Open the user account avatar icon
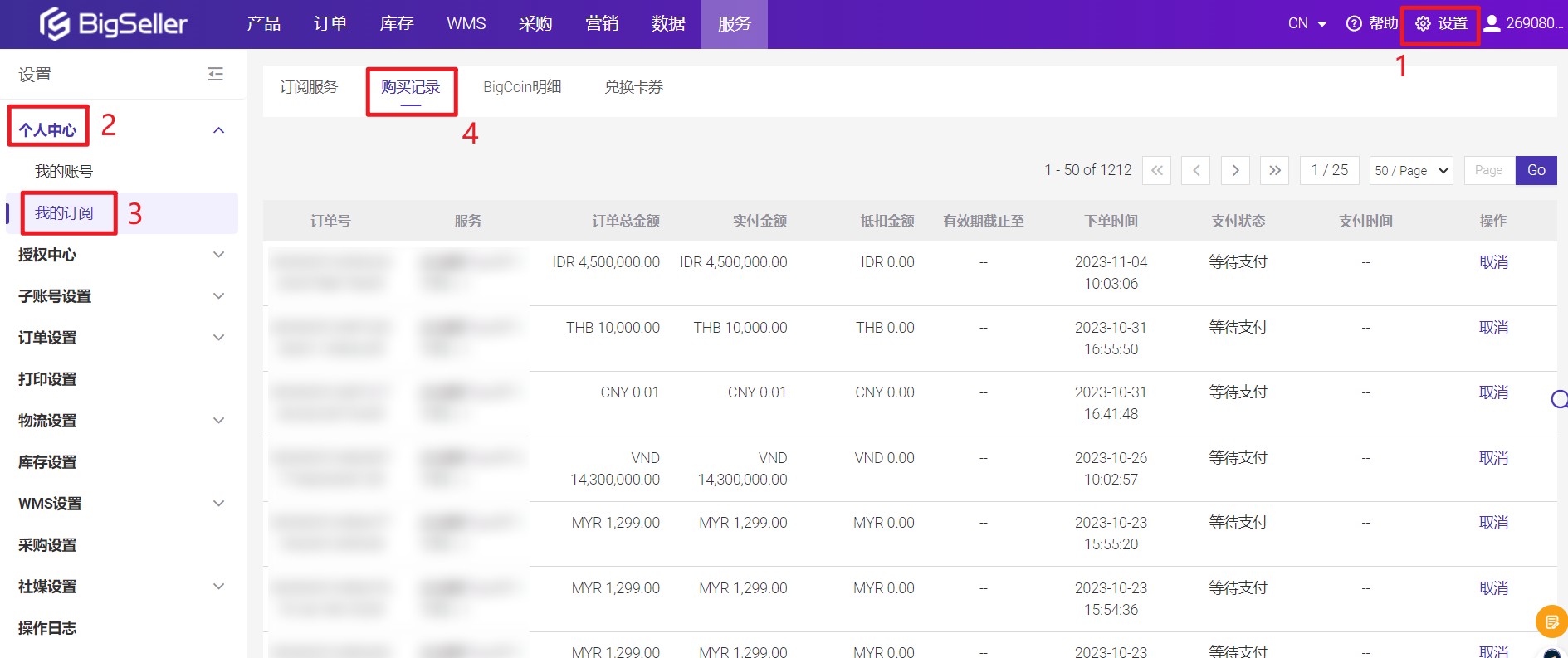This screenshot has height=658, width=1568. click(x=1492, y=23)
